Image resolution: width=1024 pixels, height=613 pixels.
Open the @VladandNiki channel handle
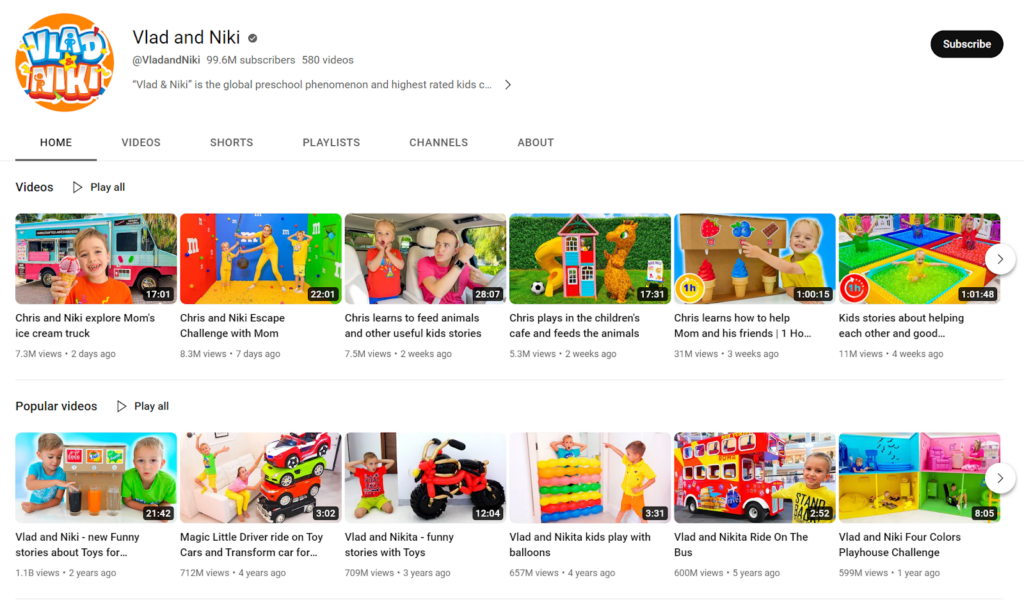167,60
